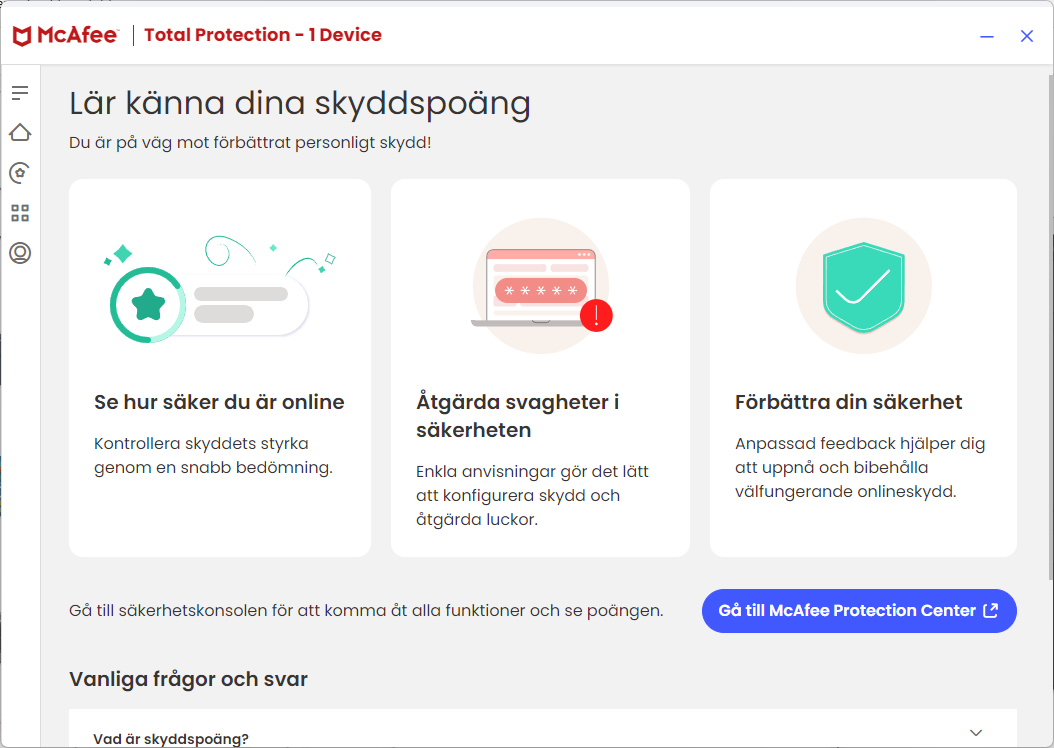1054x748 pixels.
Task: Open the features grid icon in sidebar
Action: [x=20, y=212]
